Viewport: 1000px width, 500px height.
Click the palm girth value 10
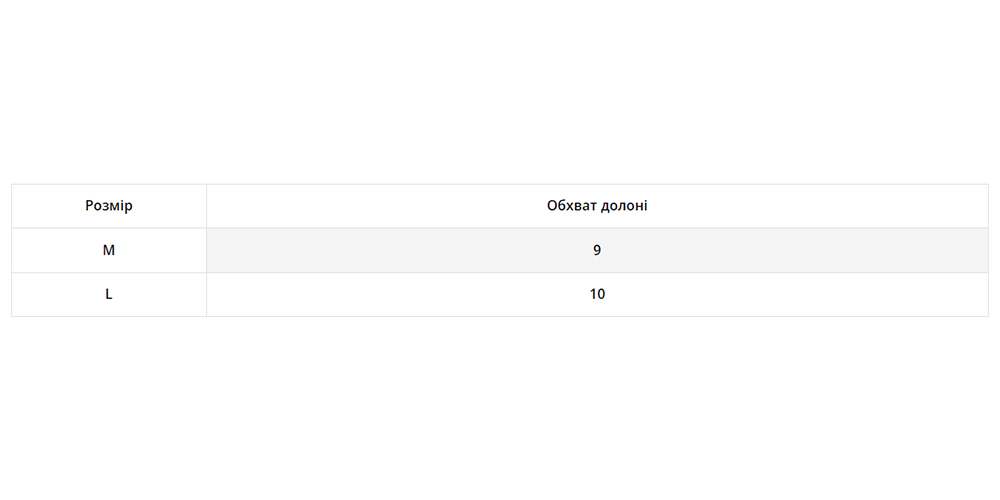597,294
